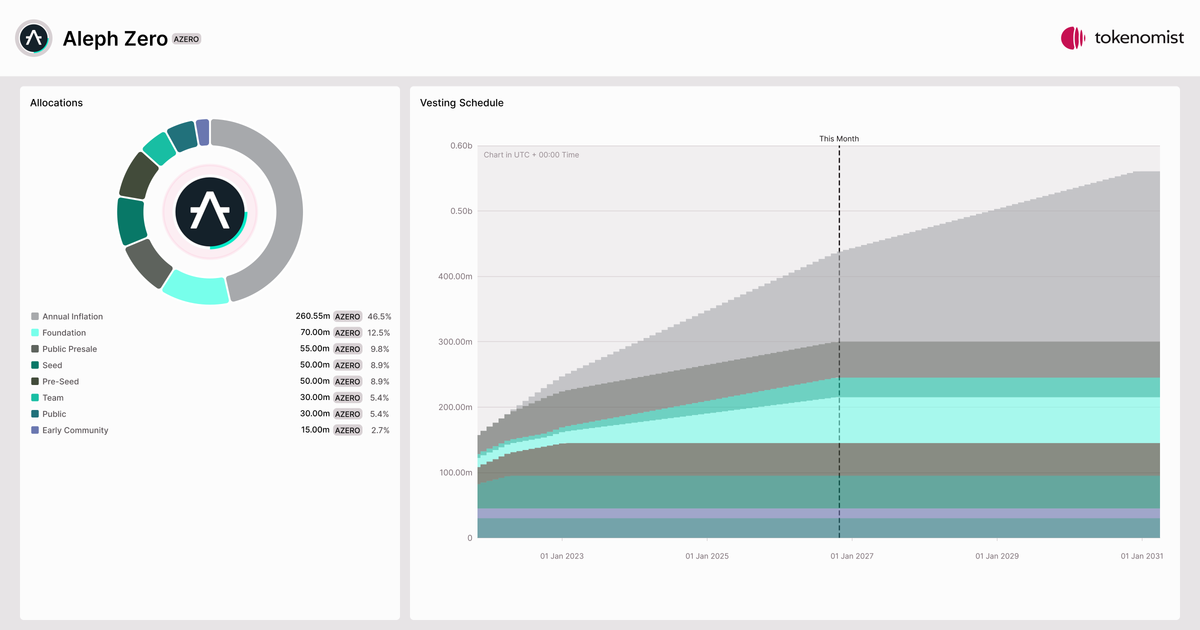Click the 01 Jan 2023 axis label
The height and width of the screenshot is (630, 1200).
click(x=562, y=555)
